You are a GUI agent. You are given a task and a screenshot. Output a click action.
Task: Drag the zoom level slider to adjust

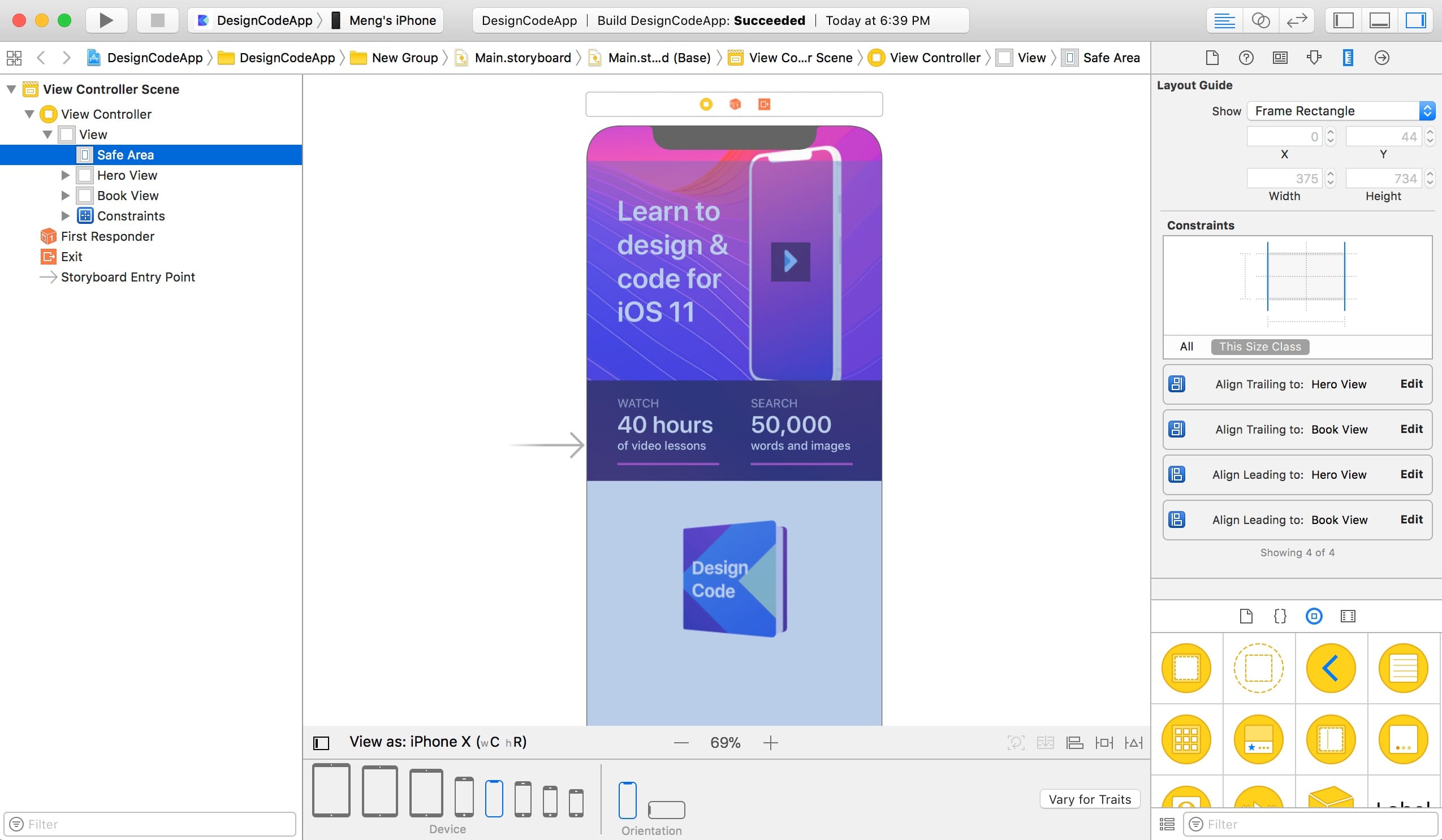[x=724, y=741]
